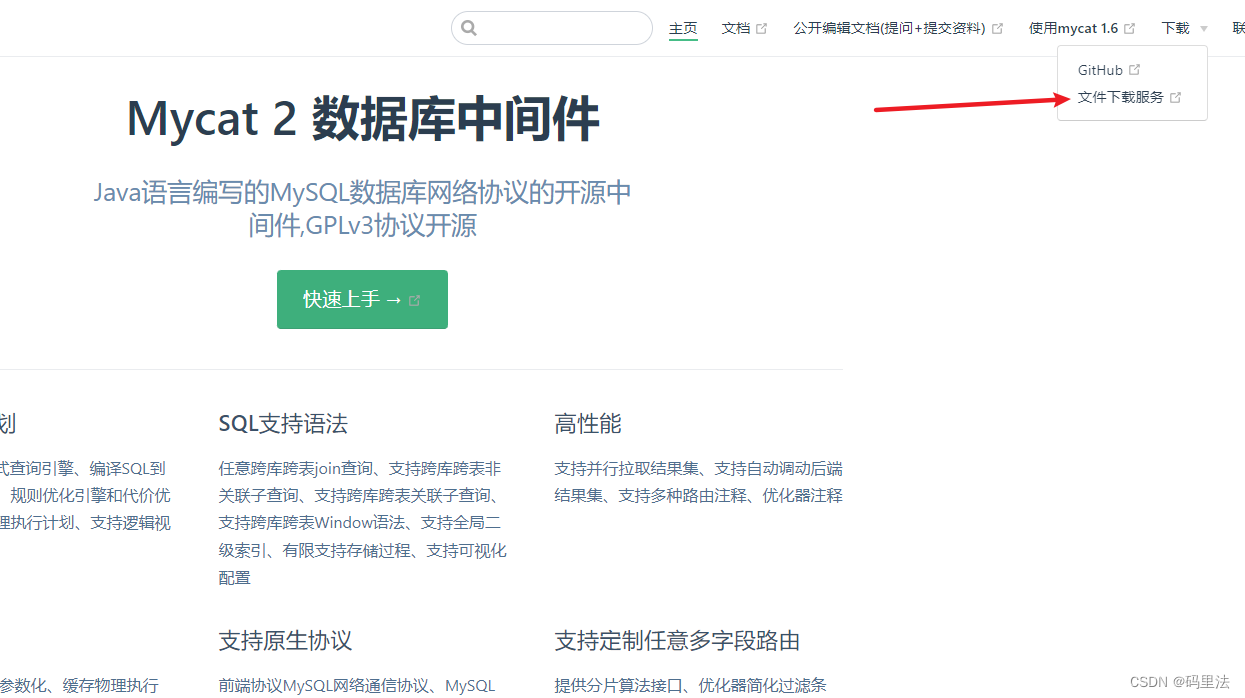Viewport: 1245px width, 698px height.
Task: Click the external-link icon beside GitHub
Action: [1135, 70]
